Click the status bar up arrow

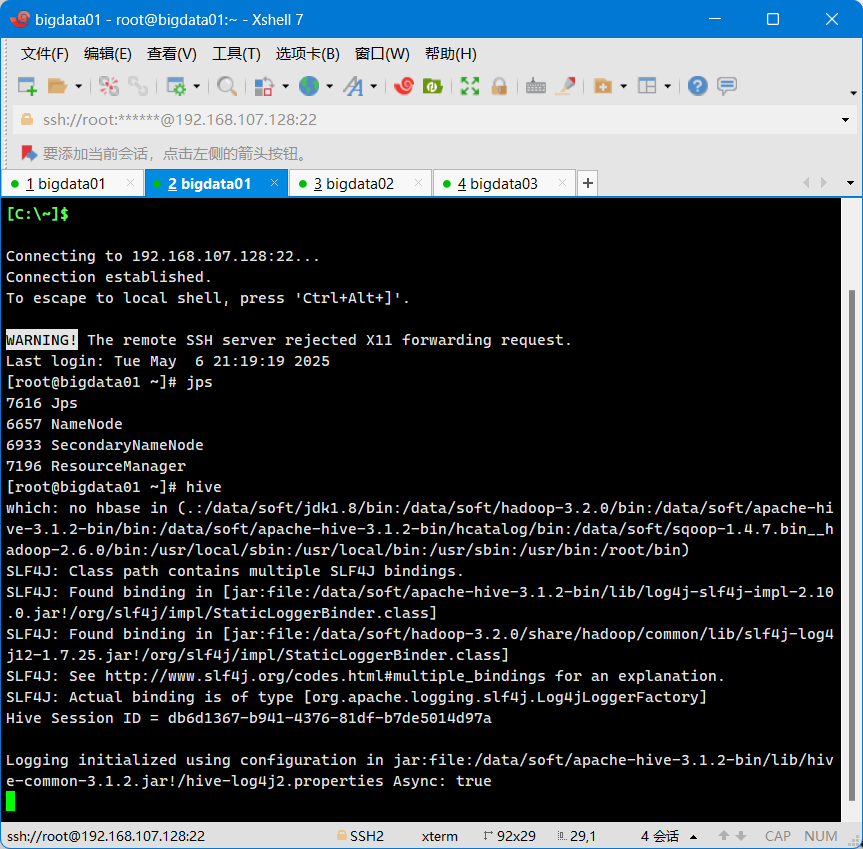(x=724, y=836)
